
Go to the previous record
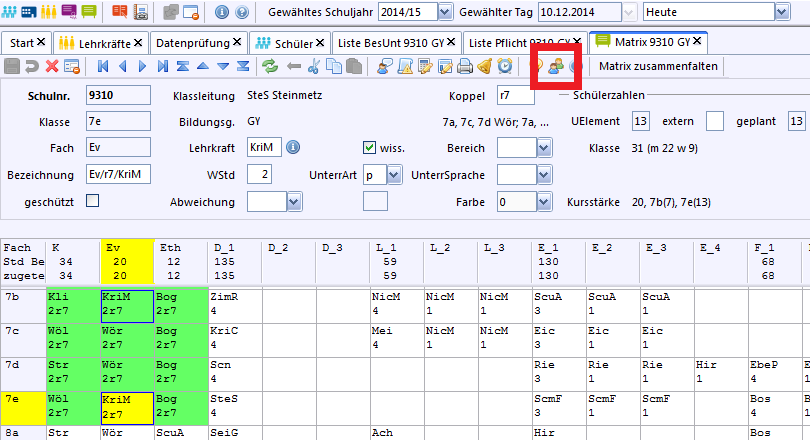click(123, 66)
